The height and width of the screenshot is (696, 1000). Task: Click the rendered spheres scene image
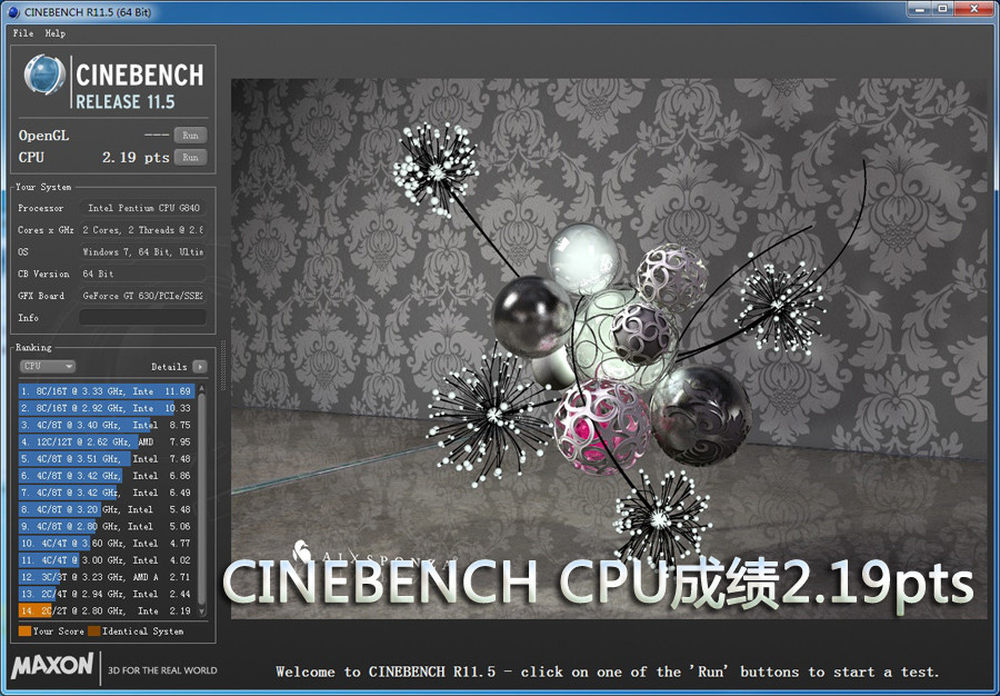click(x=609, y=349)
